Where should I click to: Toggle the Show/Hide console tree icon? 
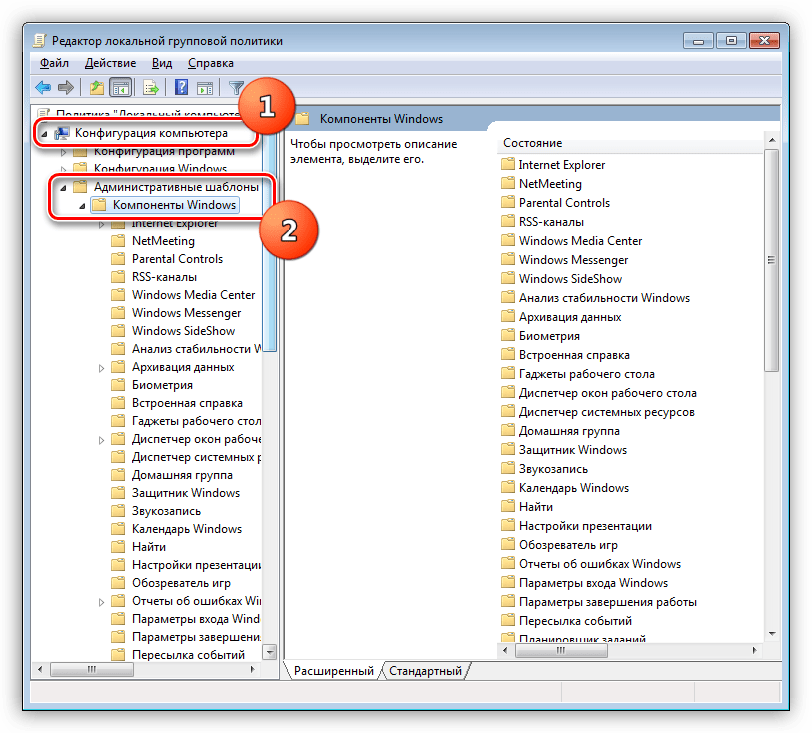[121, 87]
